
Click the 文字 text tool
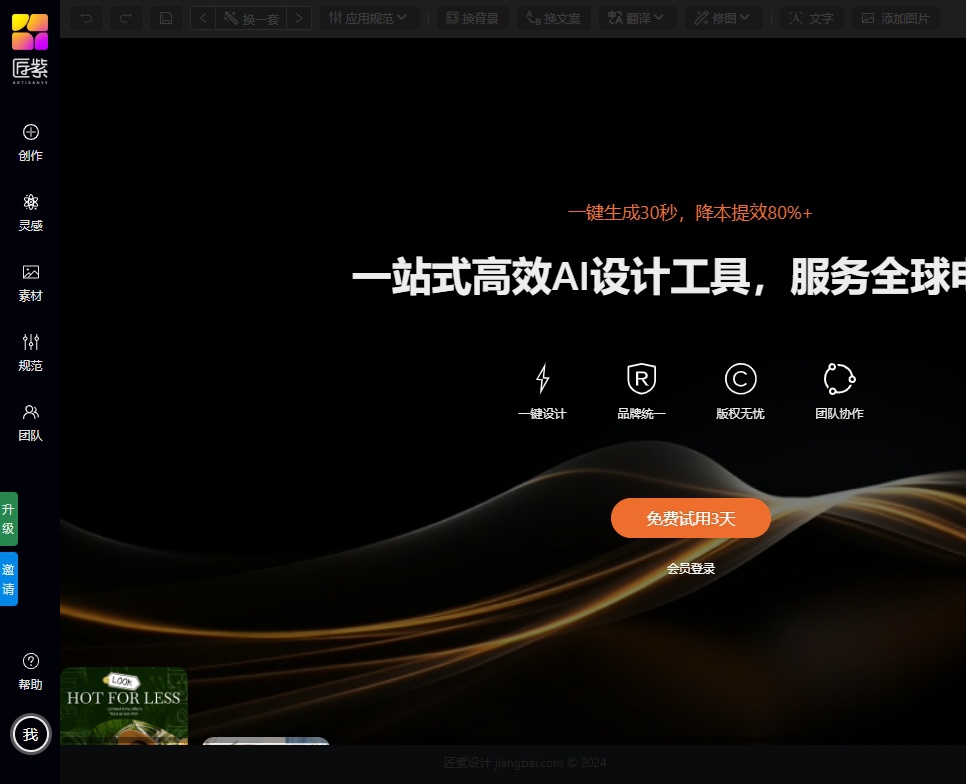click(811, 18)
